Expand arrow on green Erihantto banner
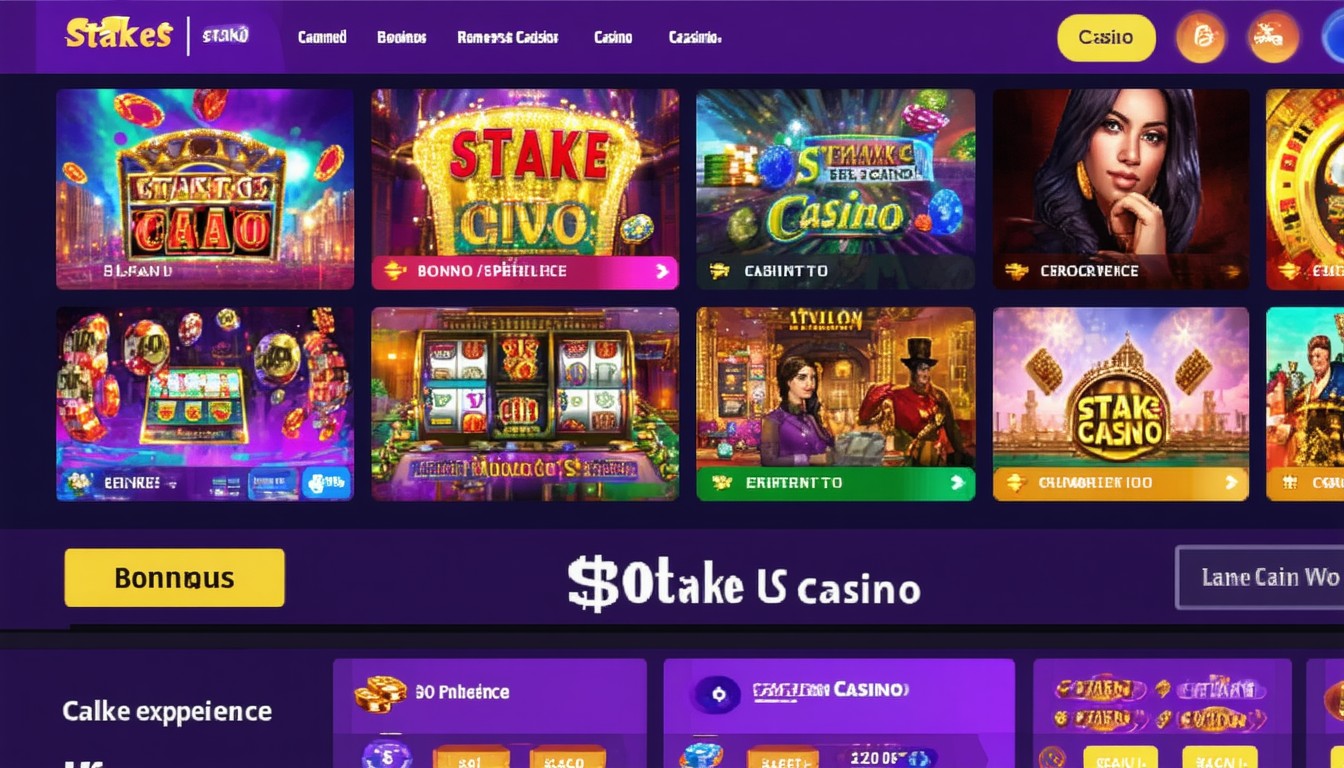 tap(957, 483)
